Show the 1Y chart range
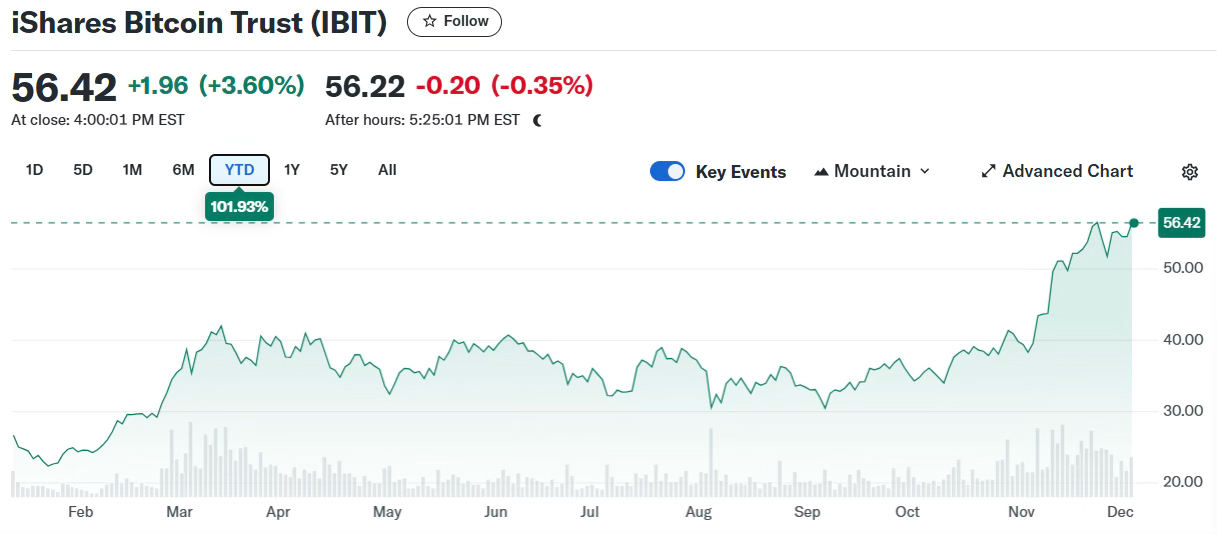Image resolution: width=1217 pixels, height=534 pixels. coord(292,170)
